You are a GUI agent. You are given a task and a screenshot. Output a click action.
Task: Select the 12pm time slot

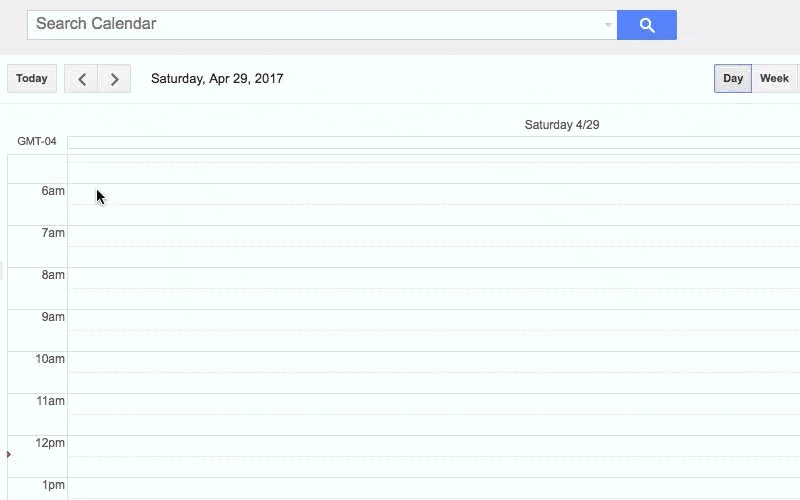(x=433, y=446)
